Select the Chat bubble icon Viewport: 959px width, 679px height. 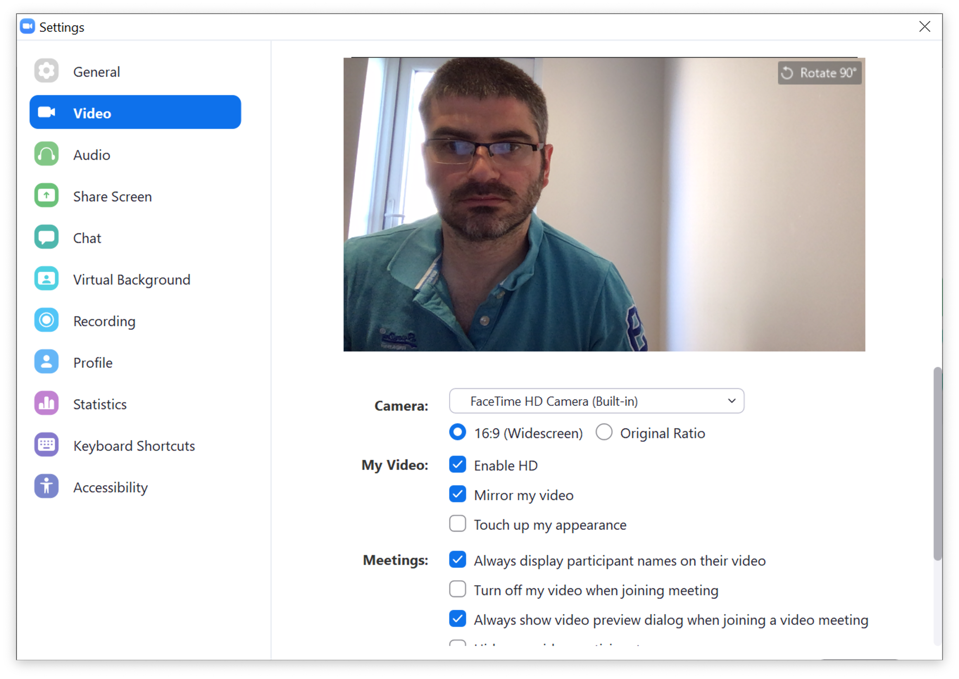tap(46, 237)
